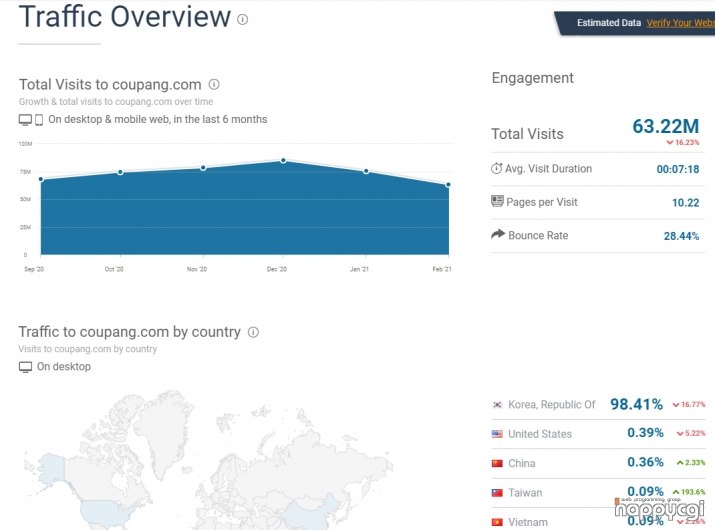
Task: Click the info icon beside Traffic Overview
Action: pyautogui.click(x=243, y=19)
